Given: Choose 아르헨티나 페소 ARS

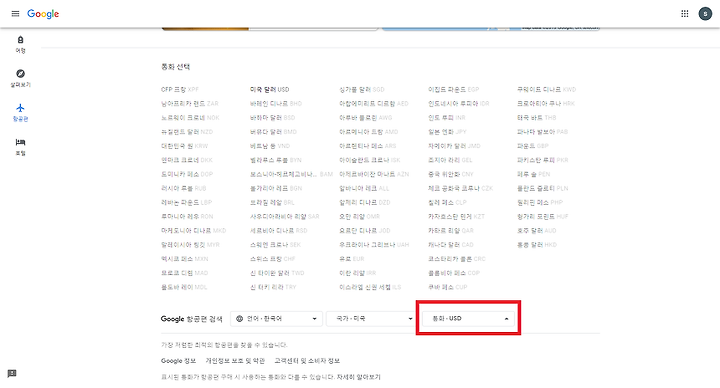Looking at the screenshot, I should tap(367, 146).
